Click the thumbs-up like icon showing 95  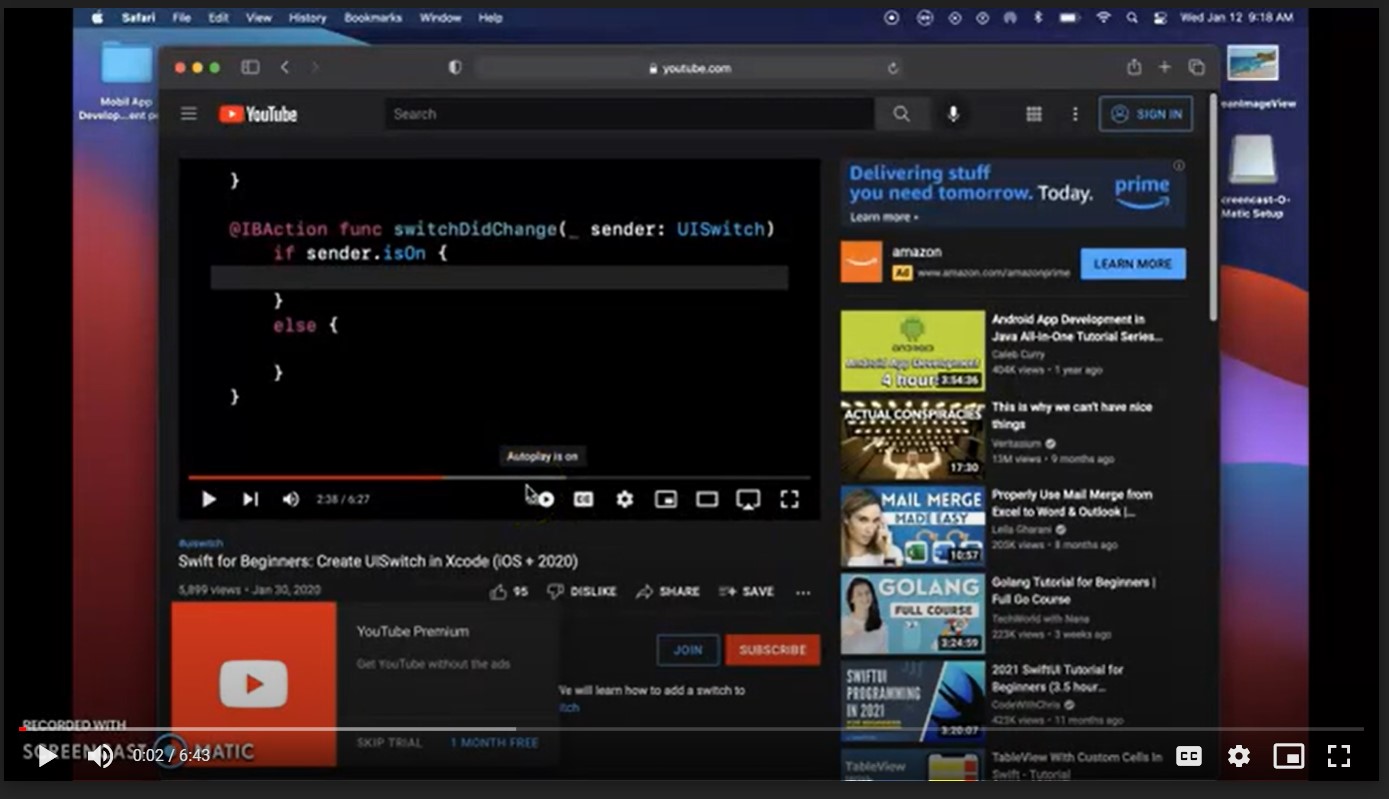click(499, 592)
